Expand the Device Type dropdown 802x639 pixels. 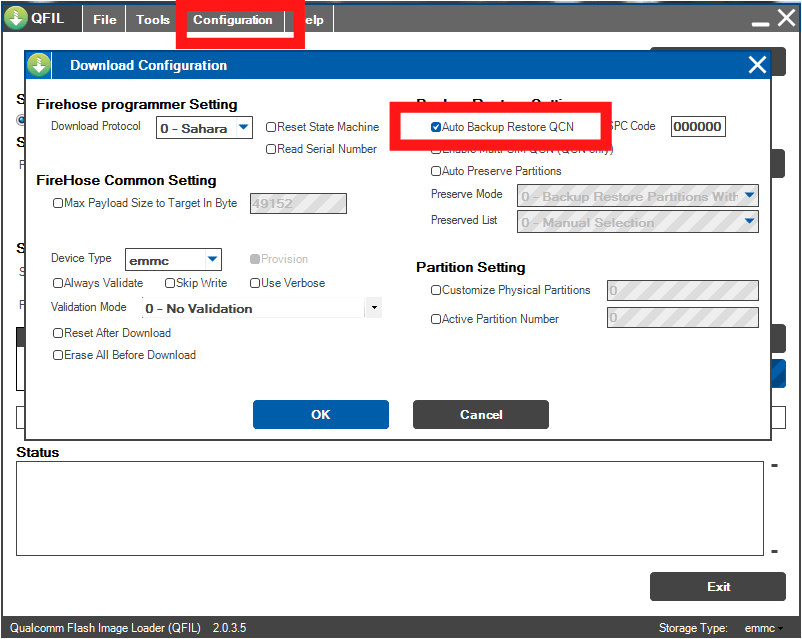(213, 259)
